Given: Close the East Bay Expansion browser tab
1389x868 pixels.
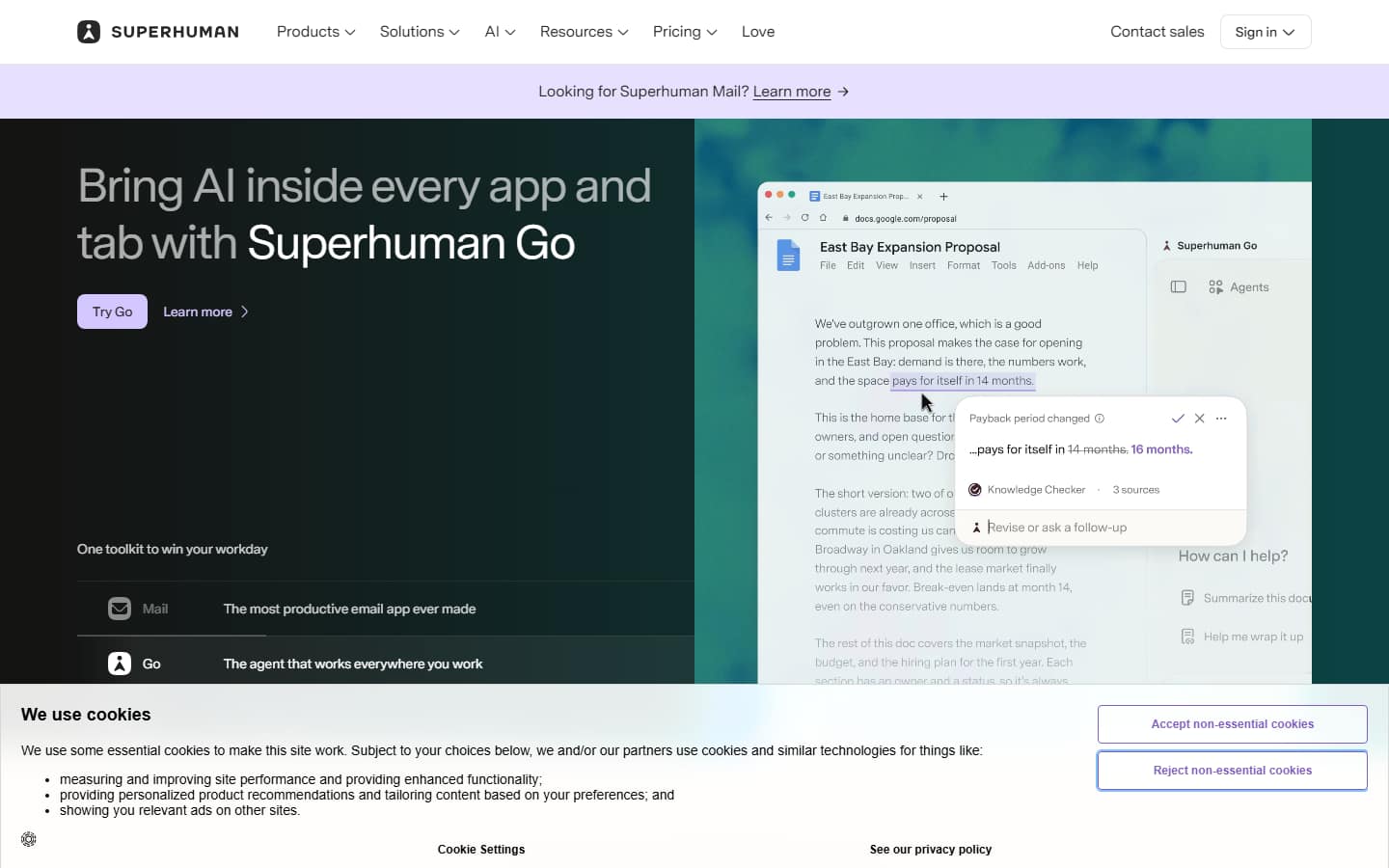Looking at the screenshot, I should (919, 197).
